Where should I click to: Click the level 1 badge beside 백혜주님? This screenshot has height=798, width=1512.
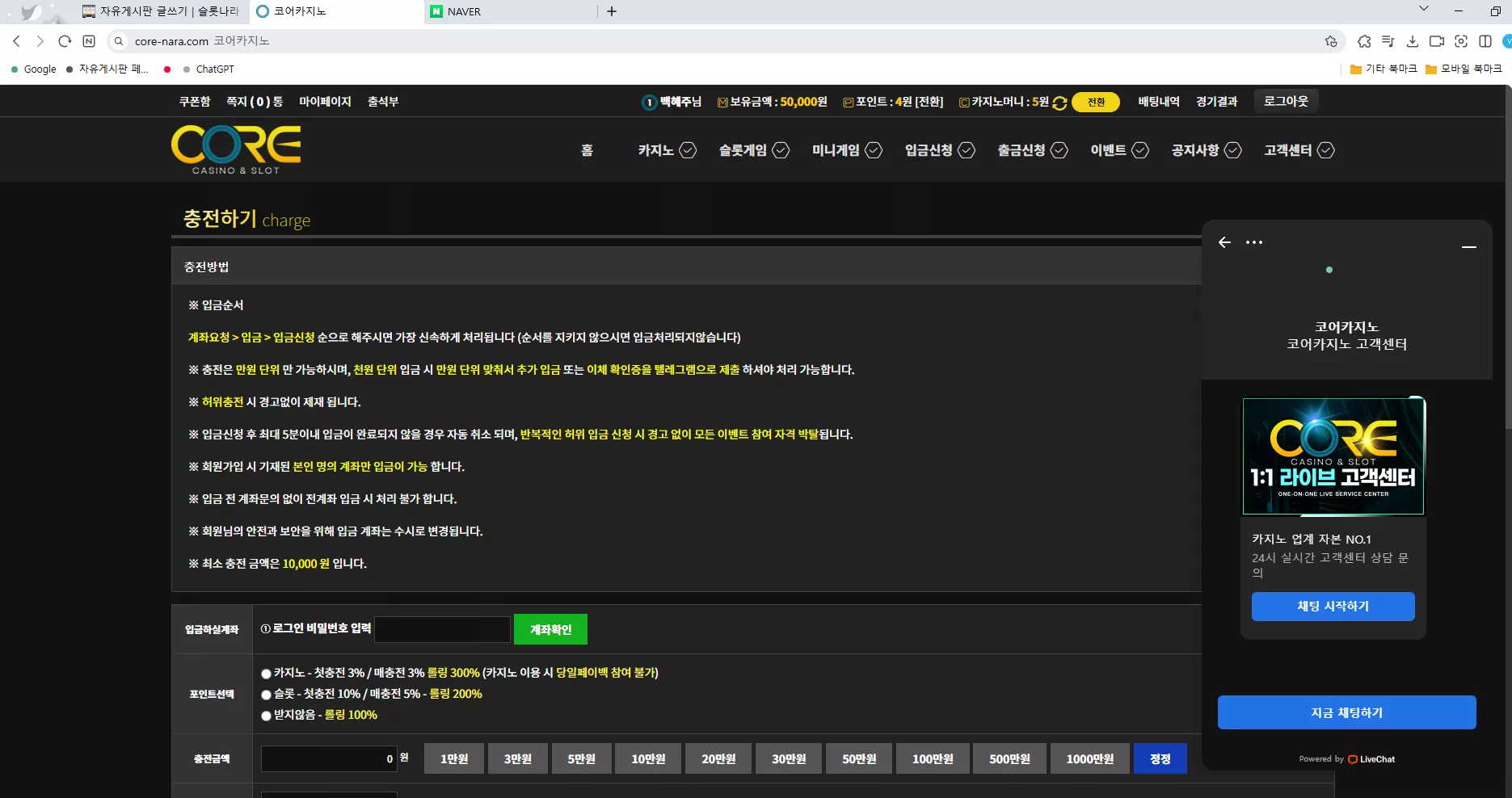(649, 103)
